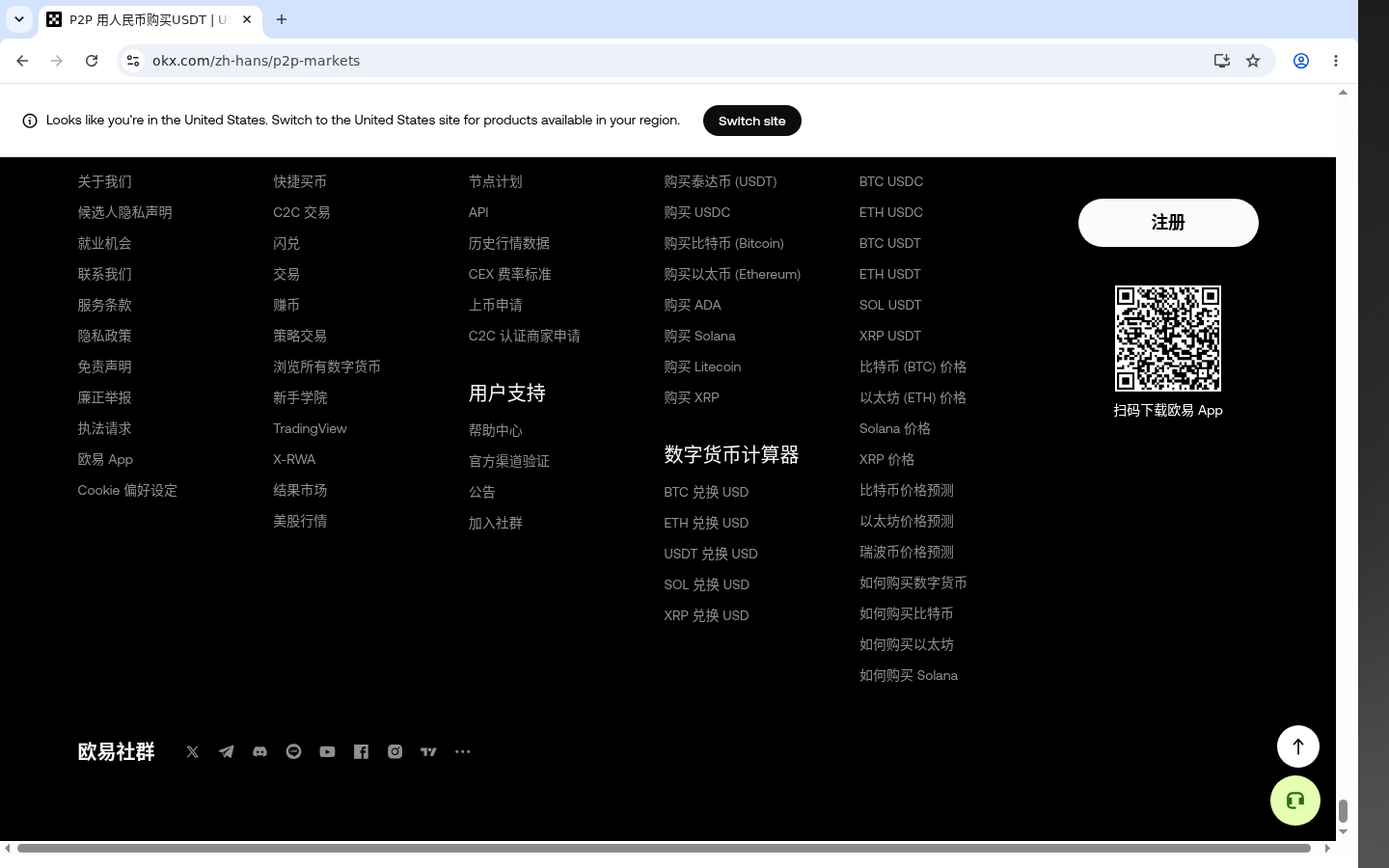Go back with browser back arrow
The height and width of the screenshot is (868, 1389).
(x=22, y=61)
